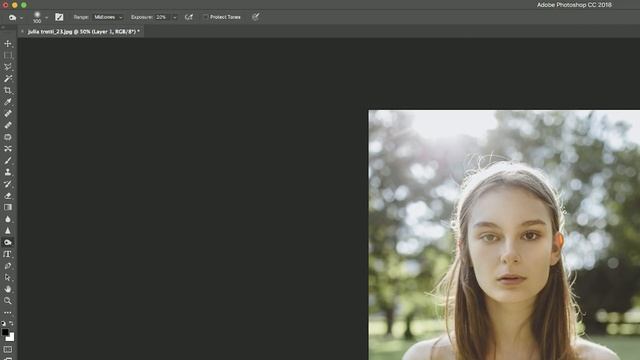This screenshot has height=360, width=640.
Task: Expand the toolbar with double-arrow toggle
Action: (3, 27)
